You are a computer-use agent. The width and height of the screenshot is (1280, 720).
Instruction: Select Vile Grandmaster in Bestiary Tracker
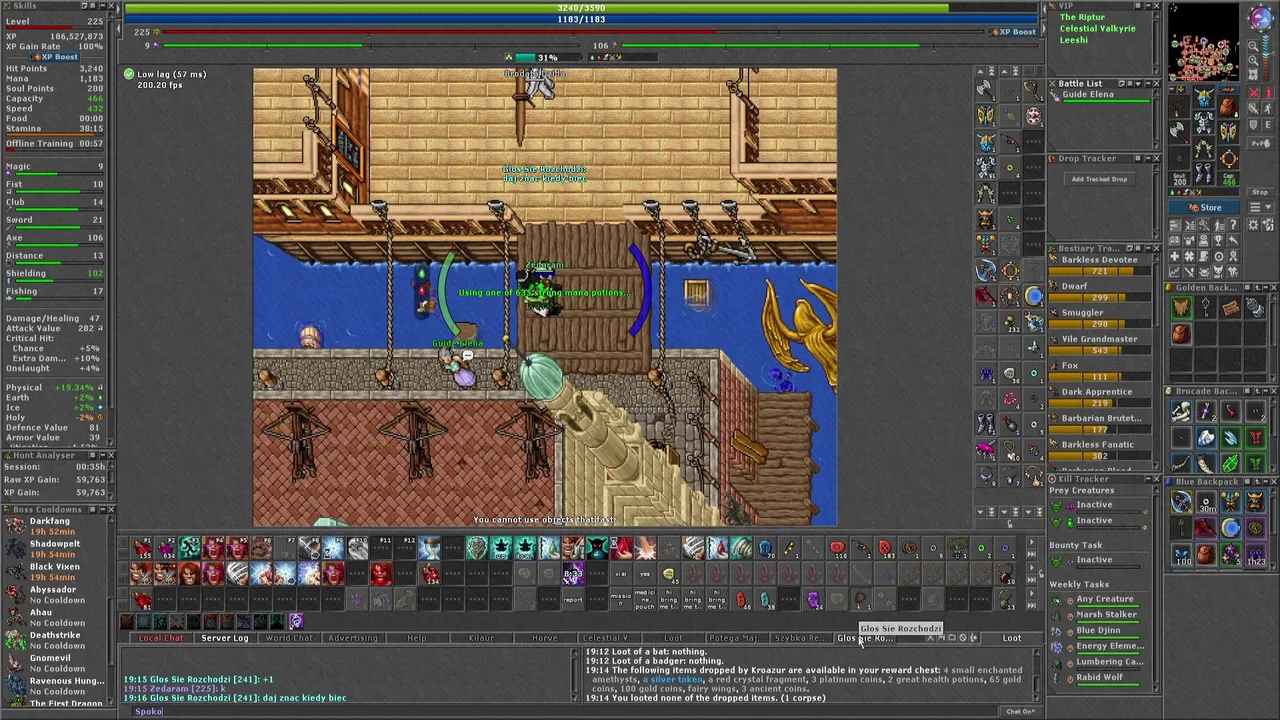point(1100,344)
